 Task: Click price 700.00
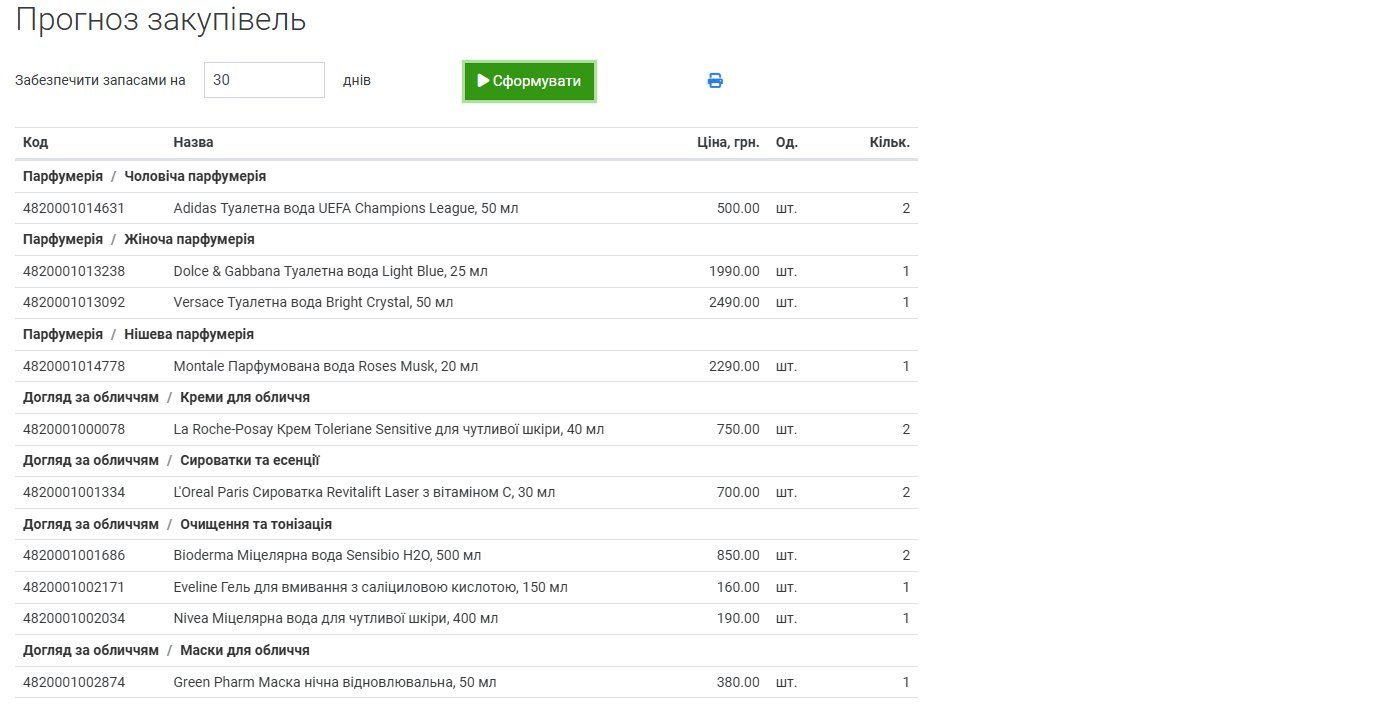pos(738,492)
